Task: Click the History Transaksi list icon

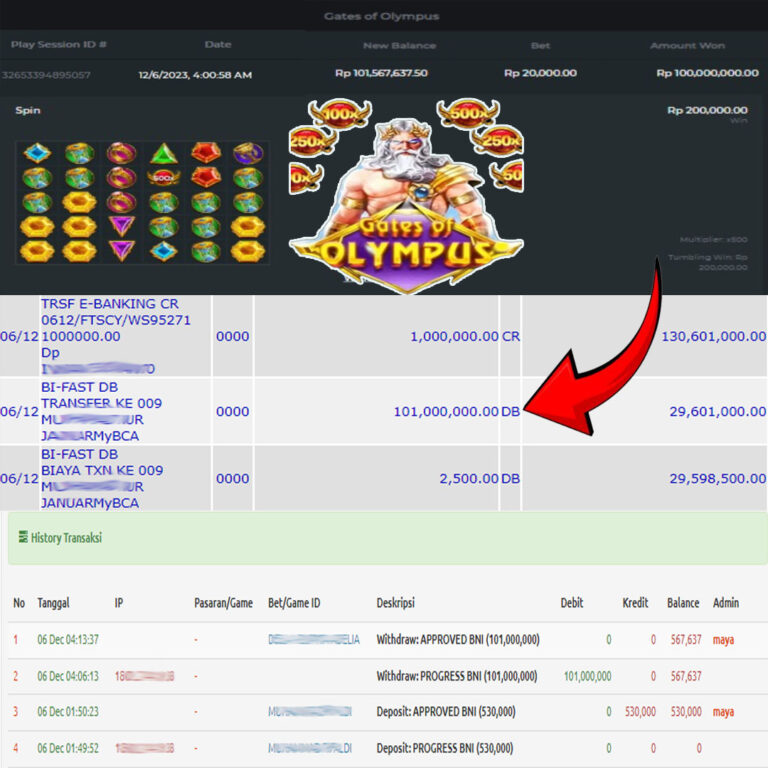Action: click(23, 538)
